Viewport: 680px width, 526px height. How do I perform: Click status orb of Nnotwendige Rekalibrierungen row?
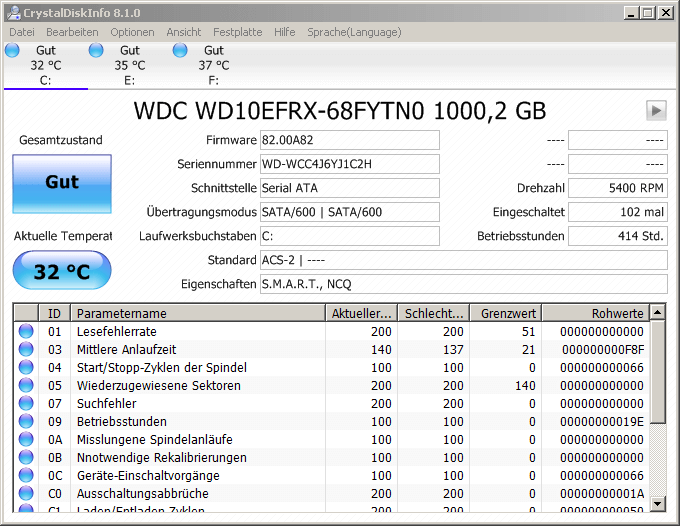[26, 457]
